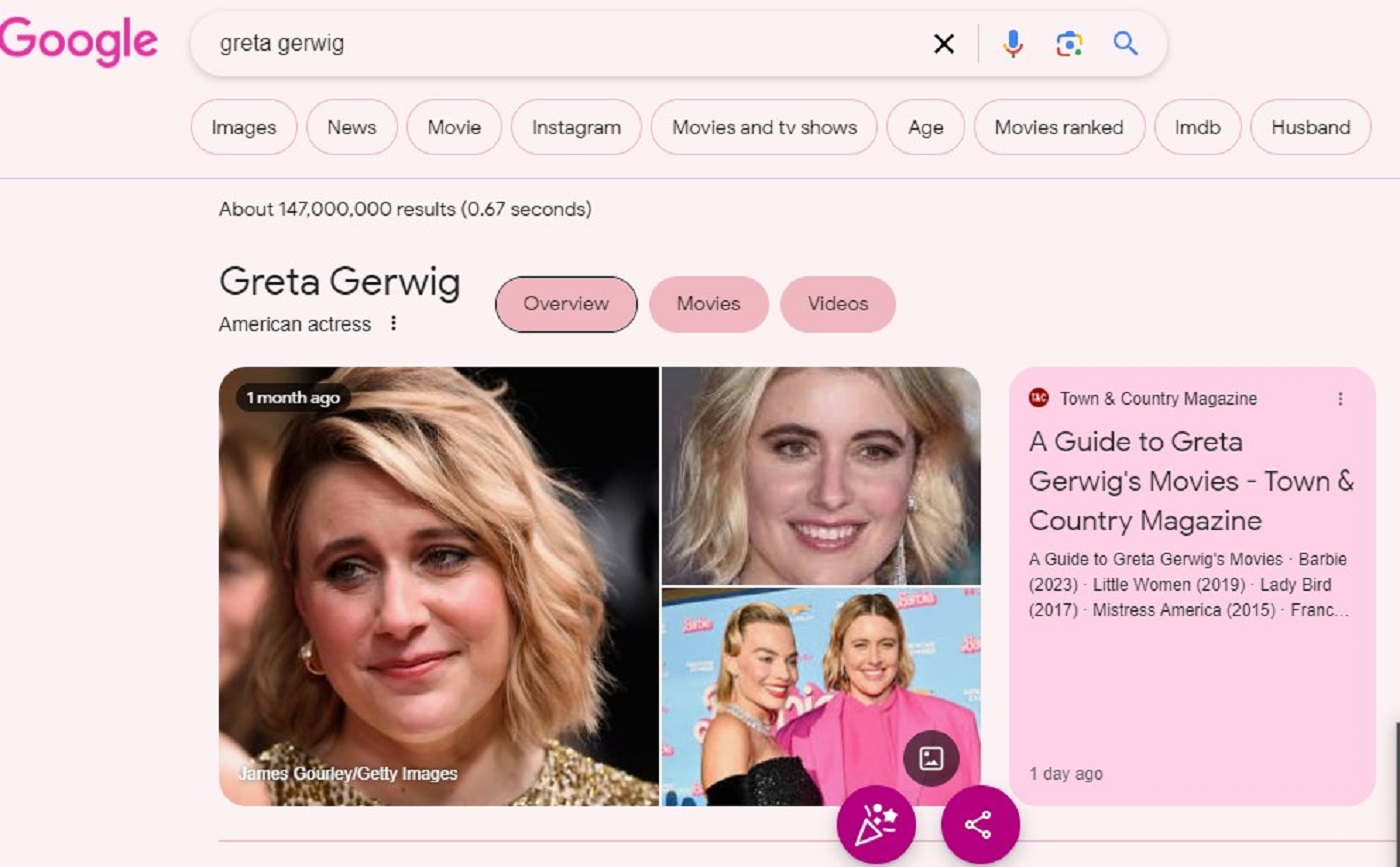This screenshot has height=867, width=1400.
Task: Switch to the Videos tab
Action: tap(838, 304)
